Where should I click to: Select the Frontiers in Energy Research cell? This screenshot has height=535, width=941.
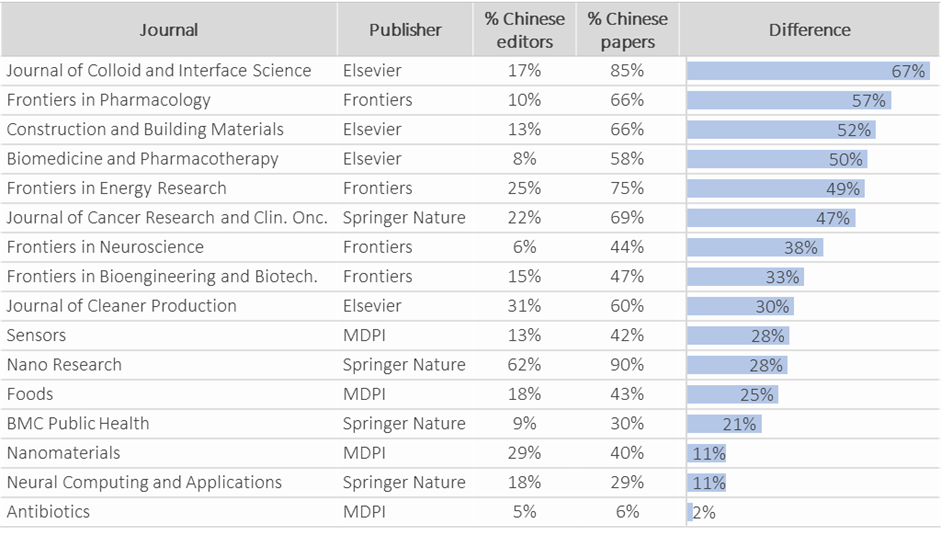click(x=117, y=188)
